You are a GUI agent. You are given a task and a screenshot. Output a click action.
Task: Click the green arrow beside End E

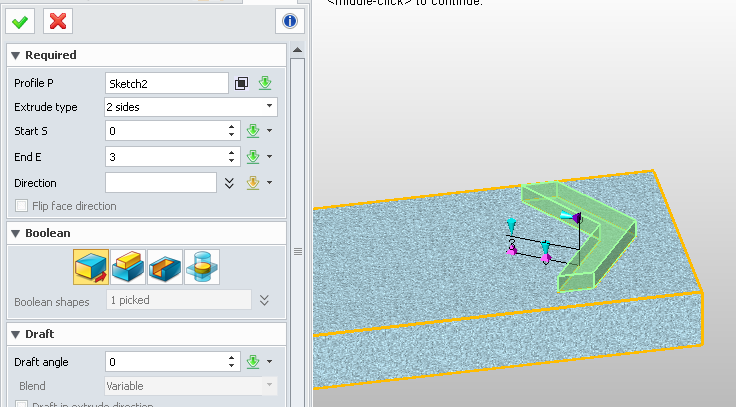[253, 157]
